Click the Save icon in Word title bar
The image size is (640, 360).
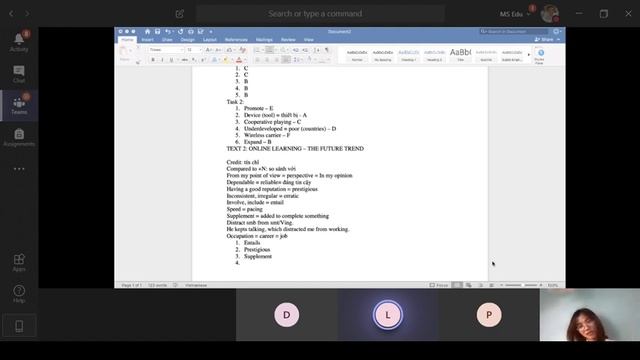[x=157, y=31]
